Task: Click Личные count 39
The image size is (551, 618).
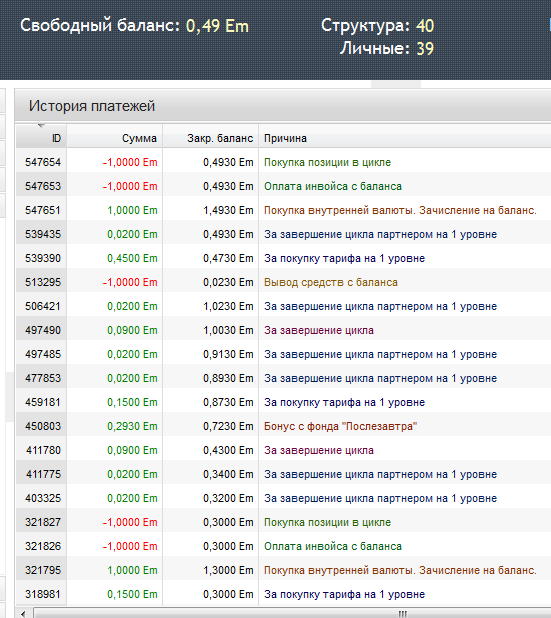Action: tap(425, 49)
